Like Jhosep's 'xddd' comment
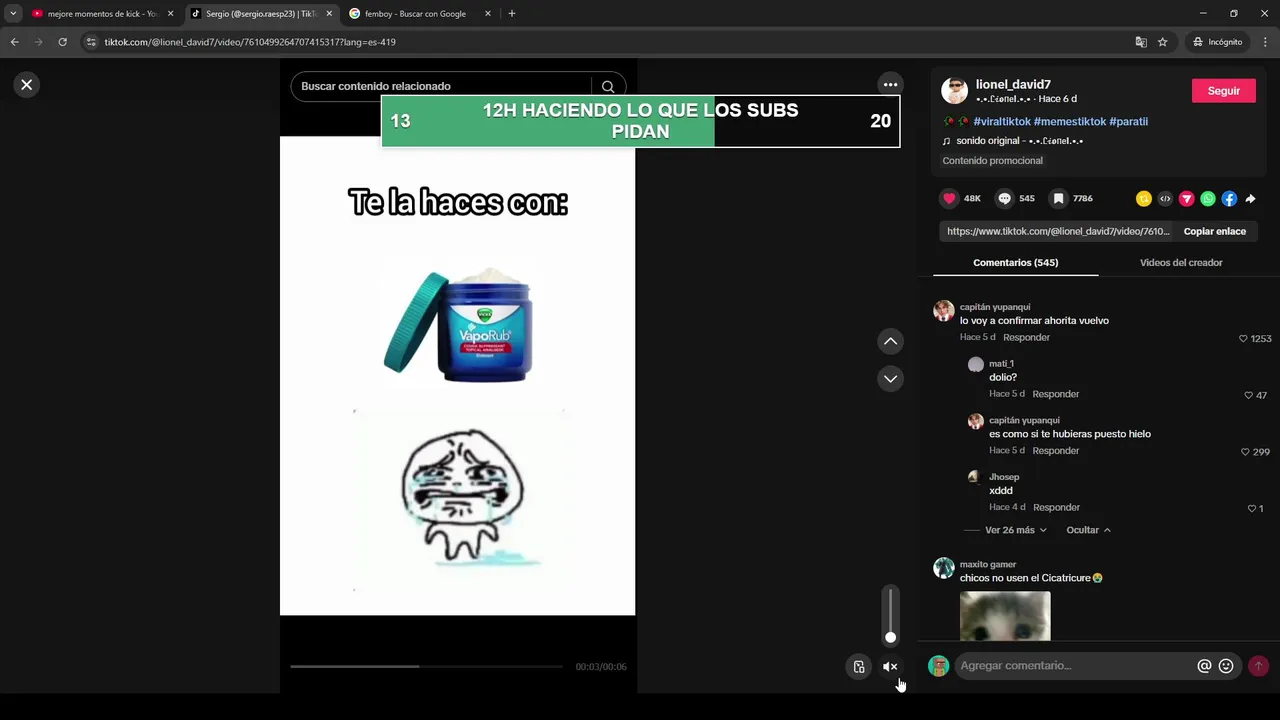This screenshot has height=720, width=1280. pyautogui.click(x=1251, y=509)
